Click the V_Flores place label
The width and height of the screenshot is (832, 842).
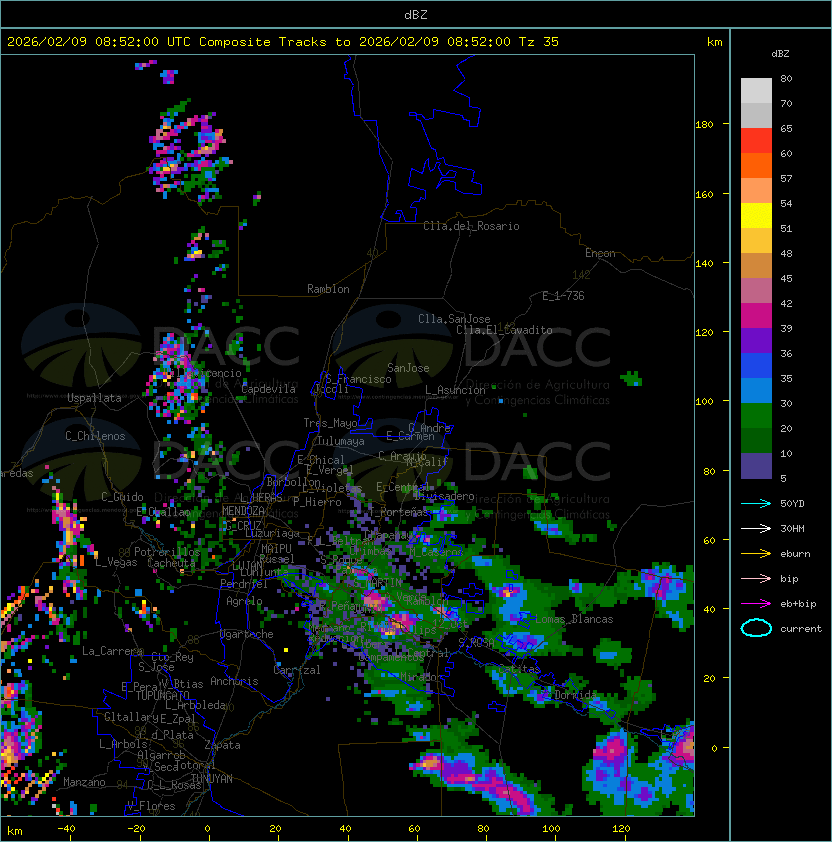[x=151, y=806]
